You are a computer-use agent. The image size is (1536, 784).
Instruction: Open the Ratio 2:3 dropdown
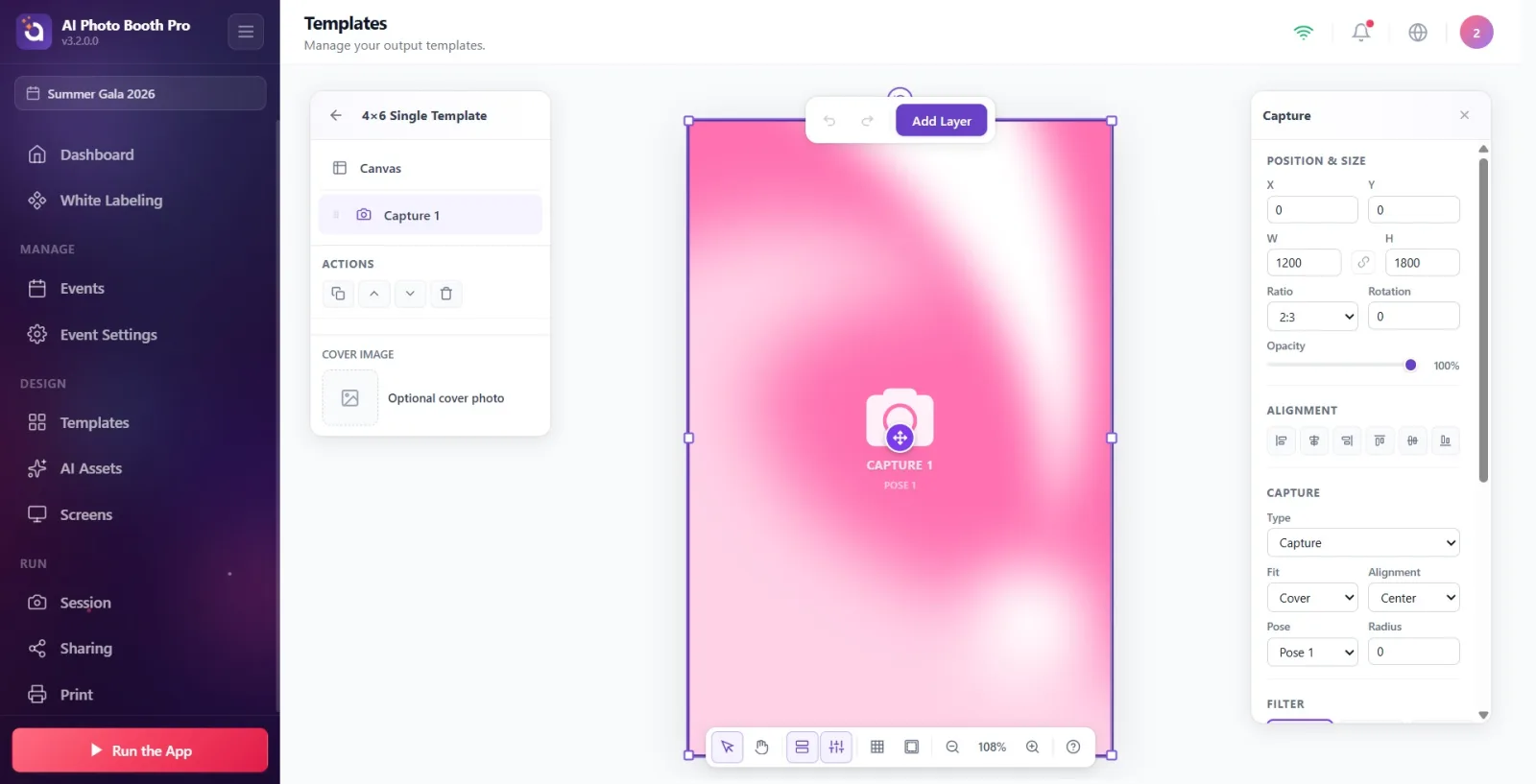pos(1312,317)
